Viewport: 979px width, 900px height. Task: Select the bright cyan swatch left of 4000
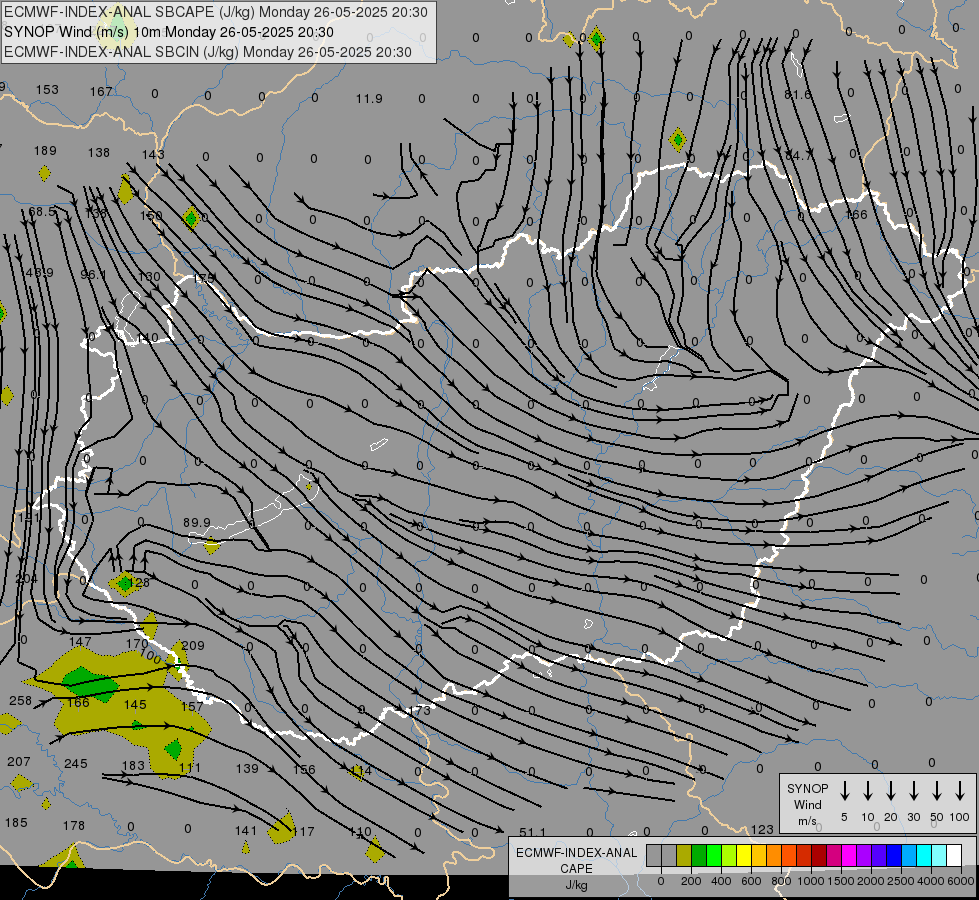pyautogui.click(x=923, y=856)
